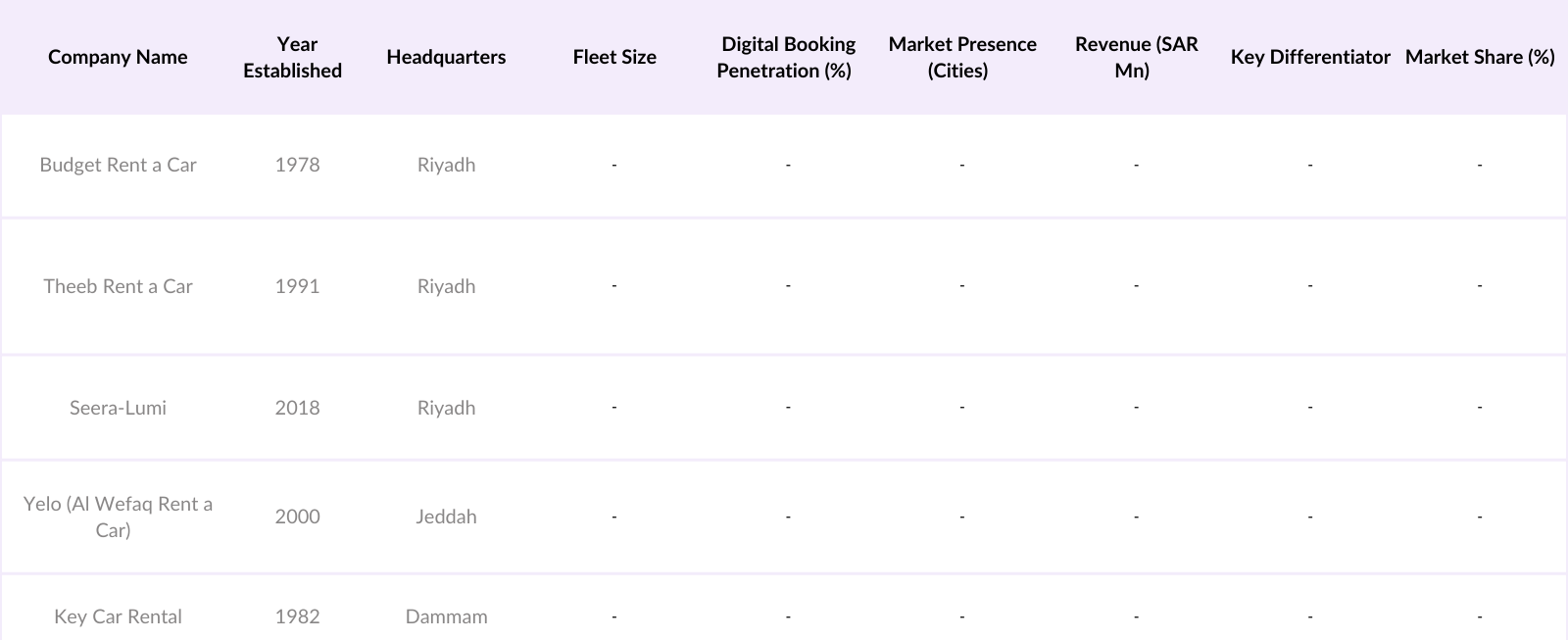Image resolution: width=1568 pixels, height=640 pixels.
Task: Click the 1991 year cell
Action: pyautogui.click(x=297, y=286)
